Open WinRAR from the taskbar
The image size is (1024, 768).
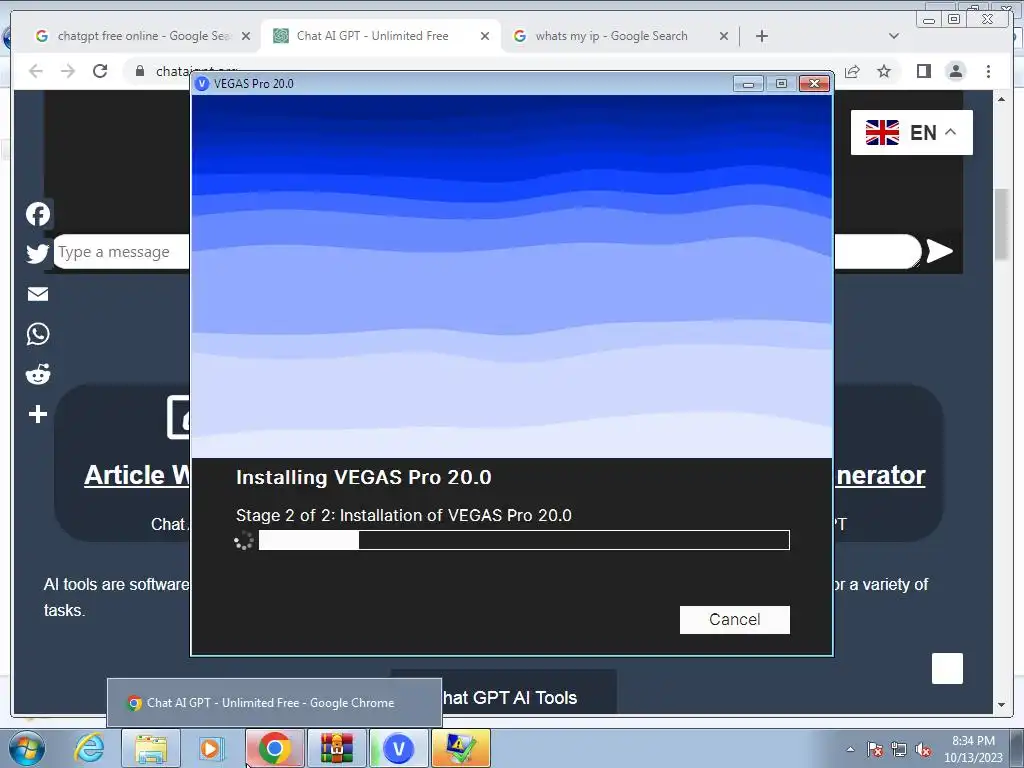point(336,748)
